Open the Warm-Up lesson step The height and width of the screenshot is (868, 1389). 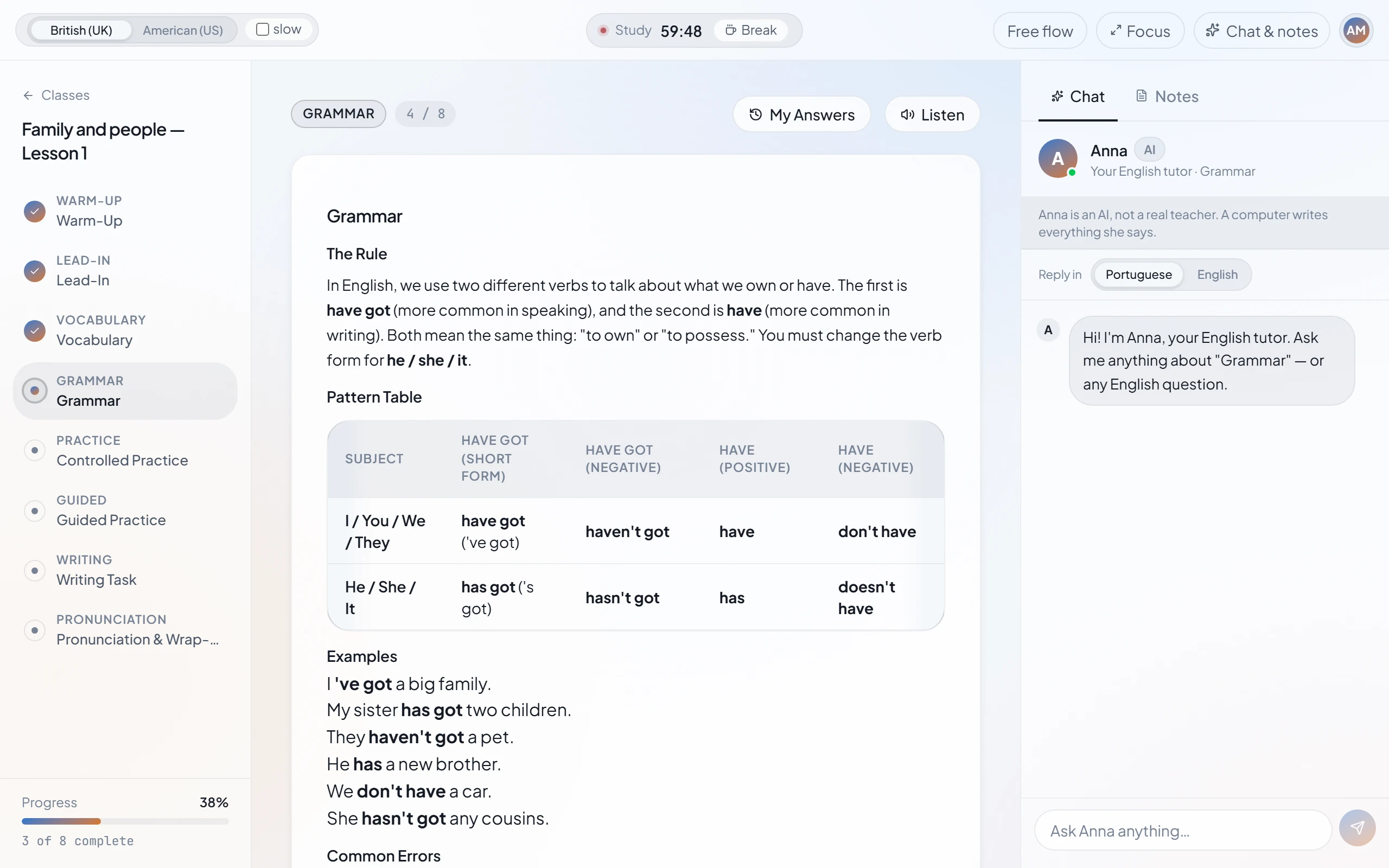125,211
